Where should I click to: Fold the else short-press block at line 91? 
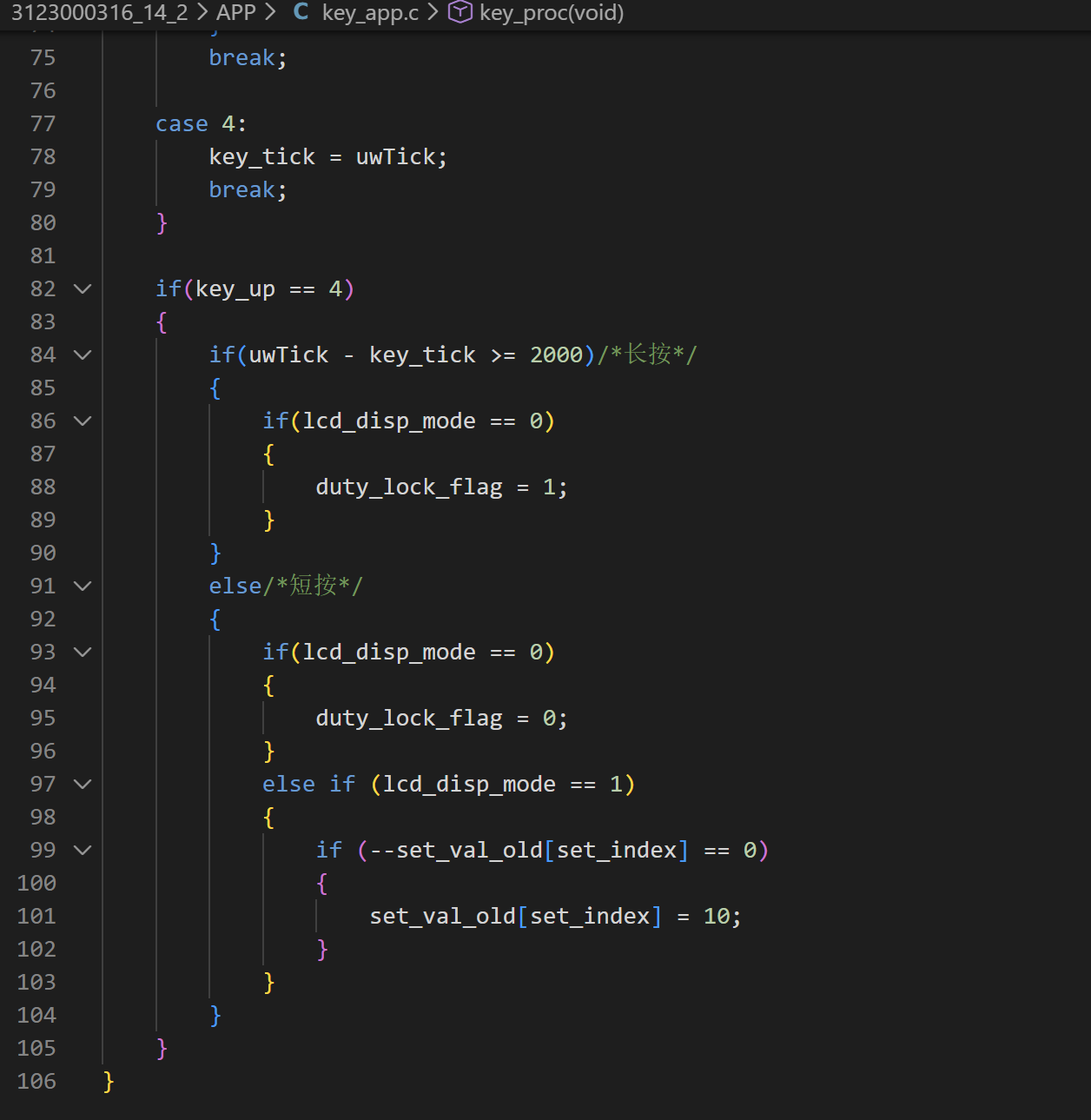coord(83,586)
